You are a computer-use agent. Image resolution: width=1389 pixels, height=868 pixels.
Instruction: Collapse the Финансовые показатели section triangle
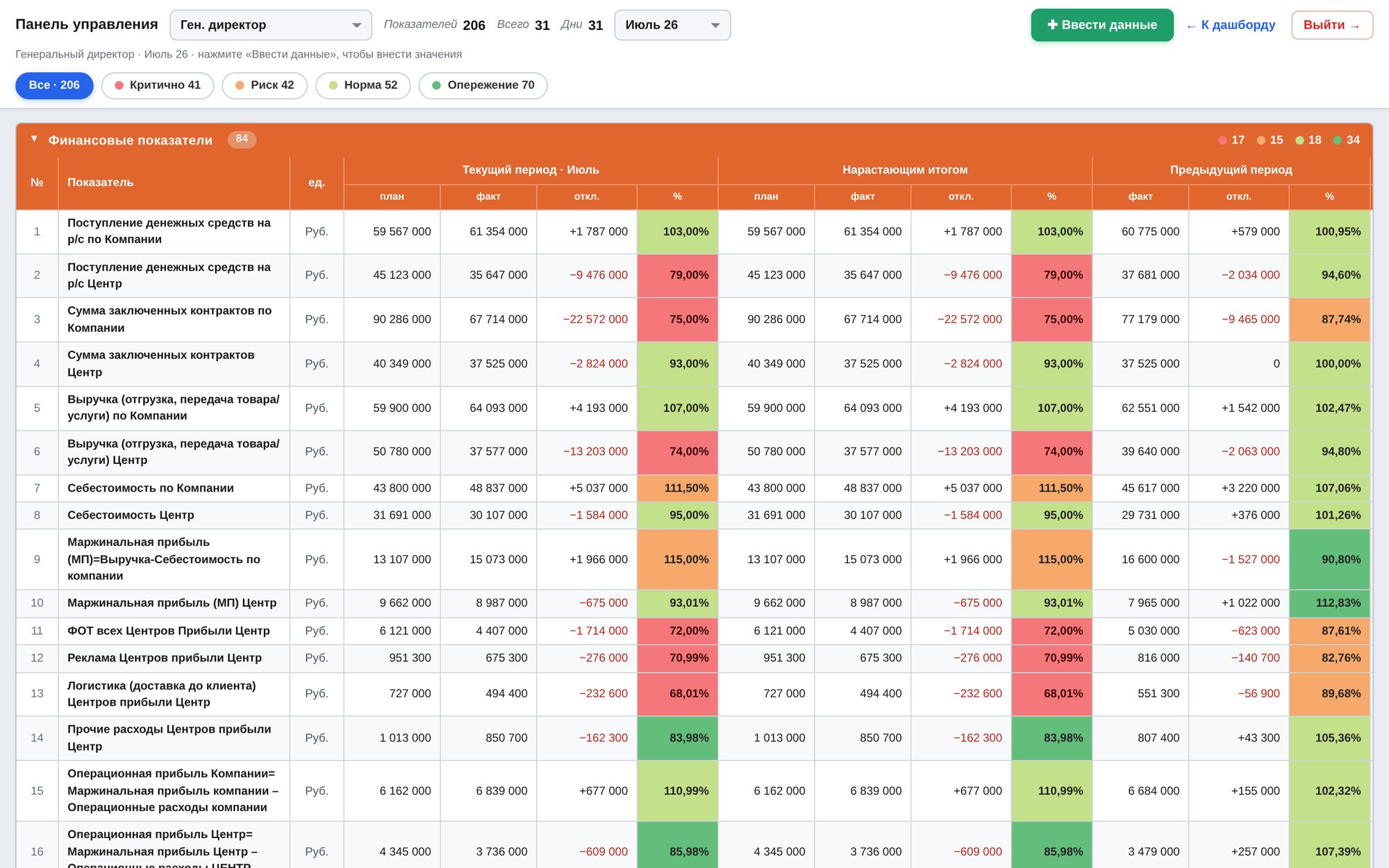pos(34,139)
